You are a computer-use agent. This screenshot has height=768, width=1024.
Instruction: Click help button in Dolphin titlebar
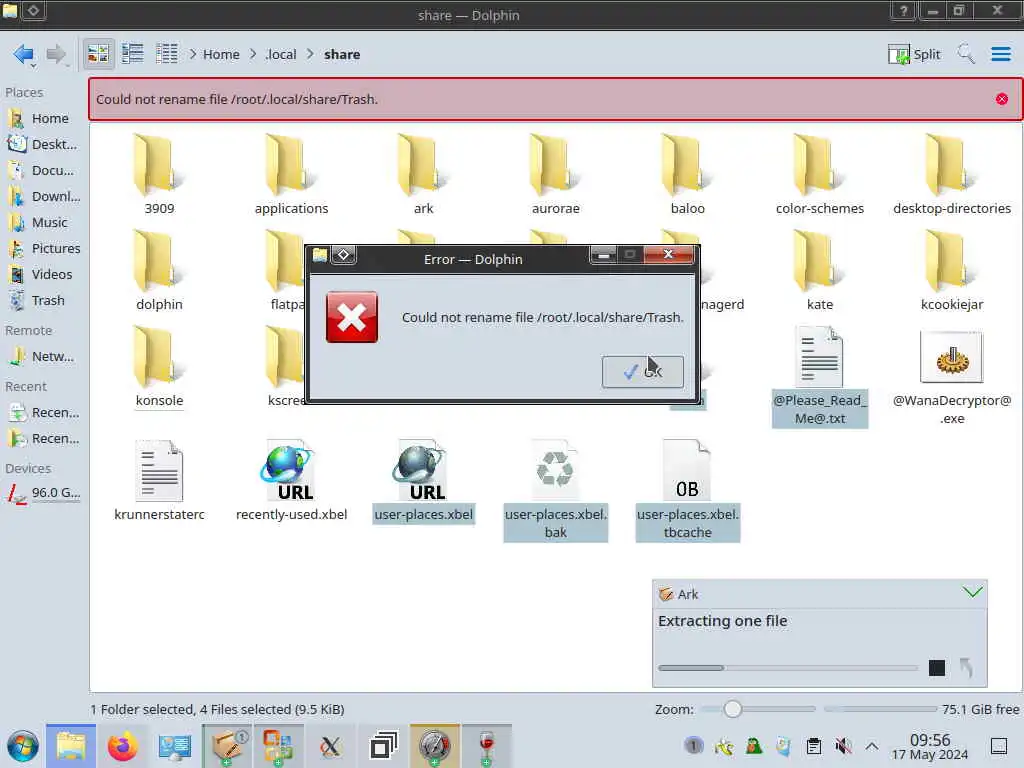pos(903,11)
